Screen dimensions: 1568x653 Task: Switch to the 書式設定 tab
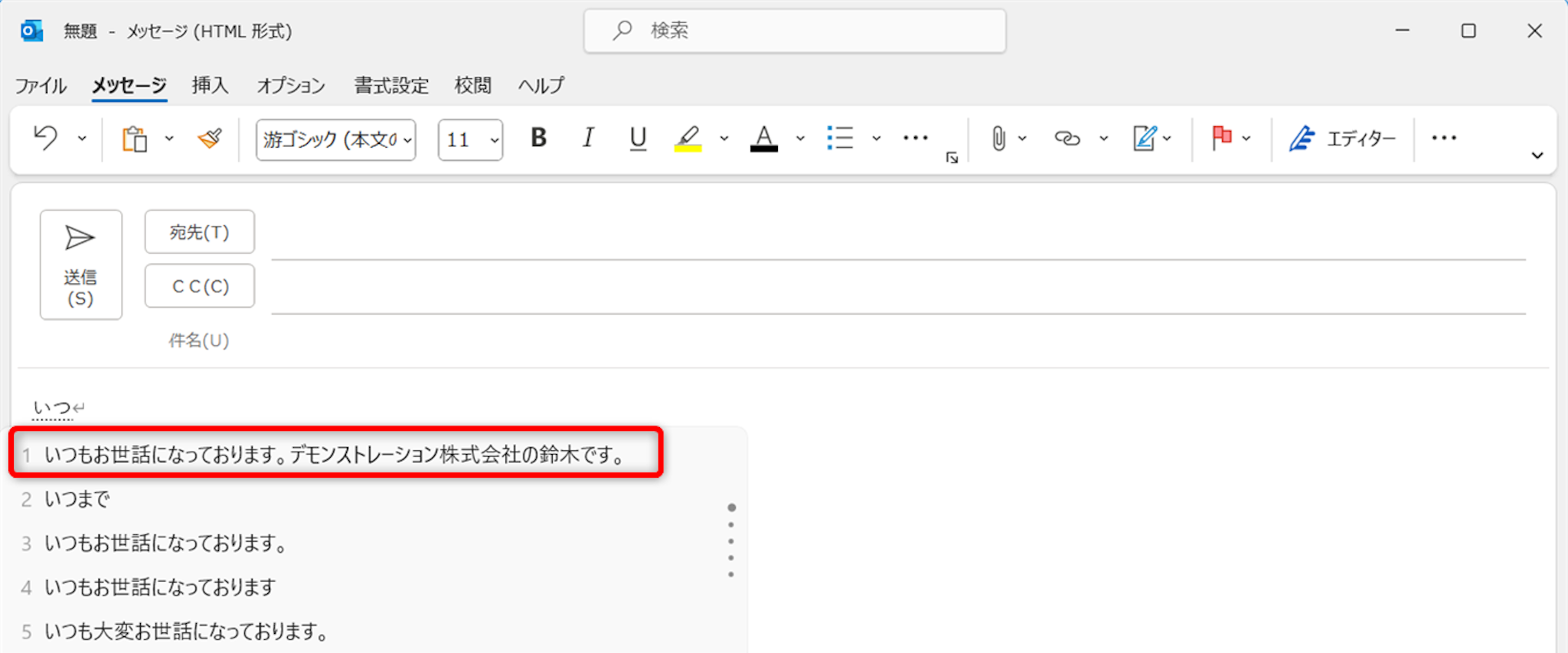[390, 85]
